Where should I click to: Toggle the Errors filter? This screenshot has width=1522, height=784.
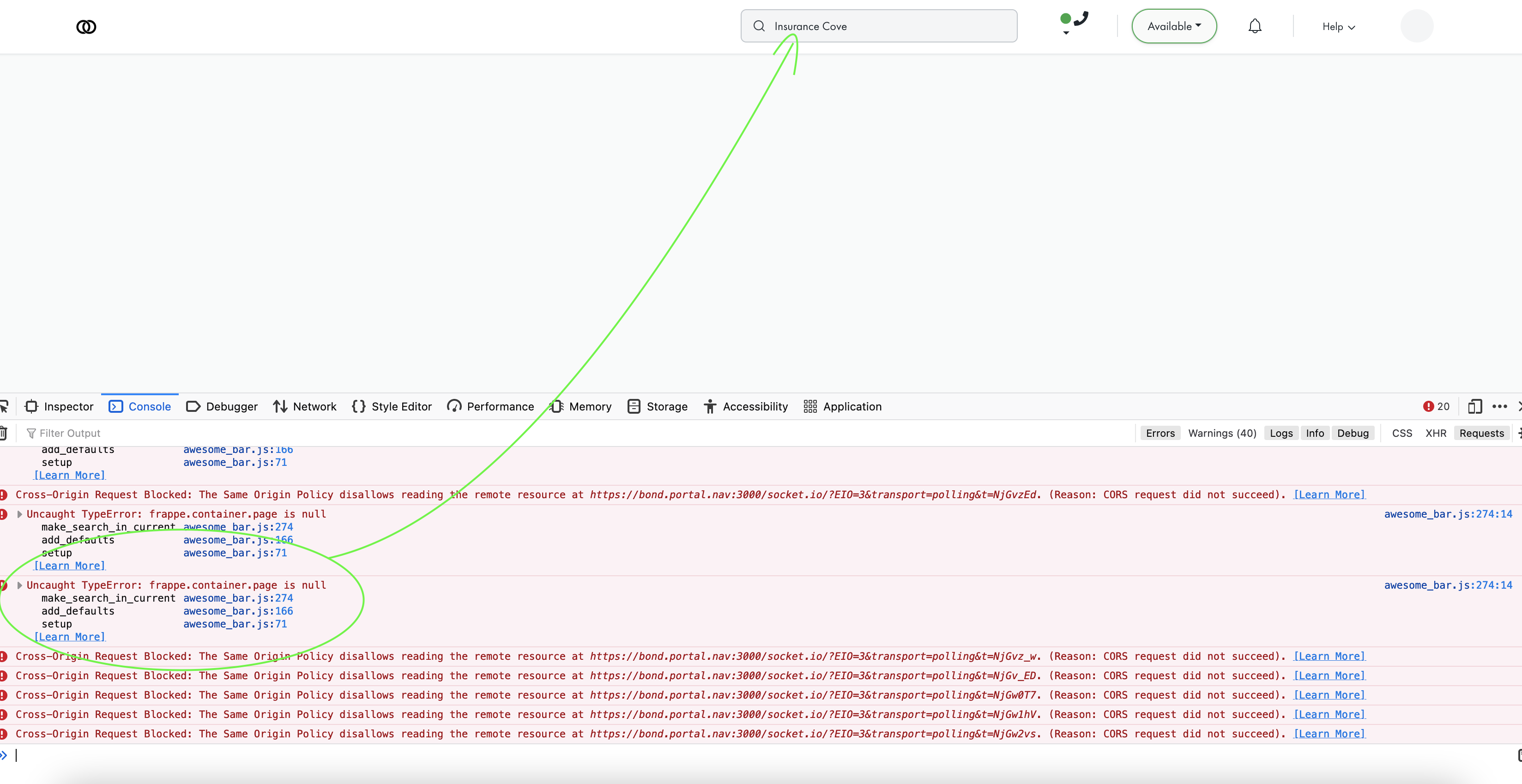[1160, 433]
